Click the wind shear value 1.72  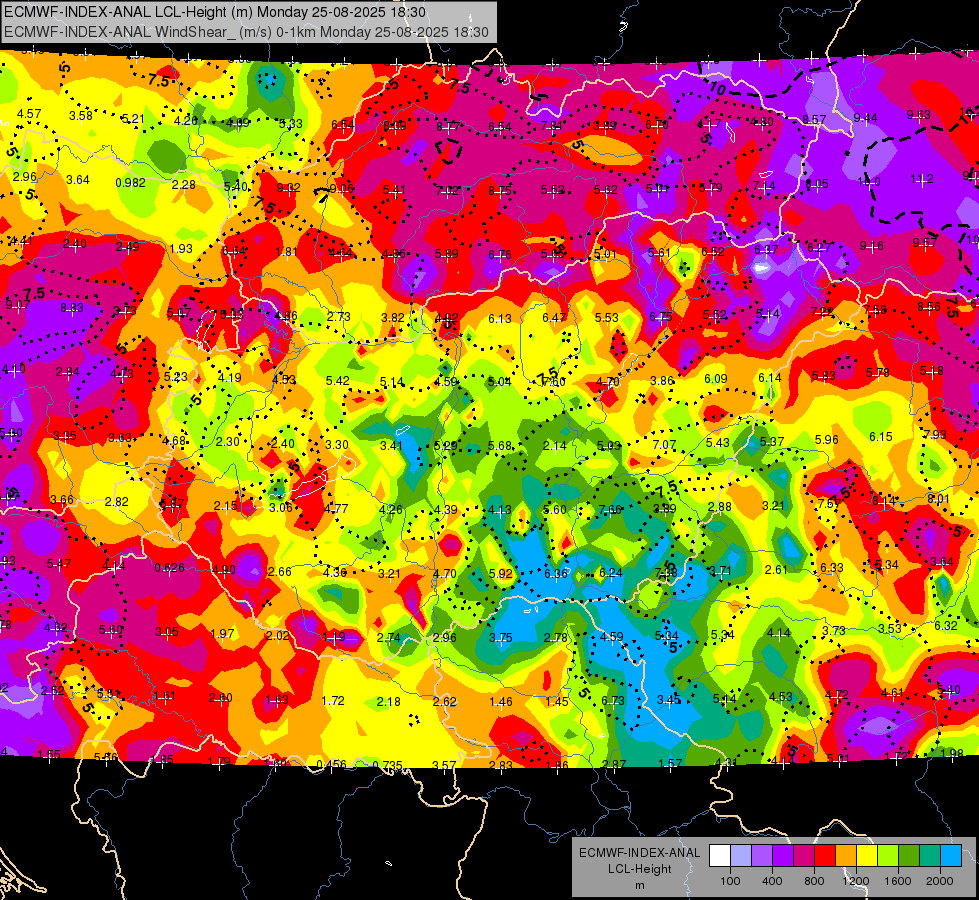point(332,700)
